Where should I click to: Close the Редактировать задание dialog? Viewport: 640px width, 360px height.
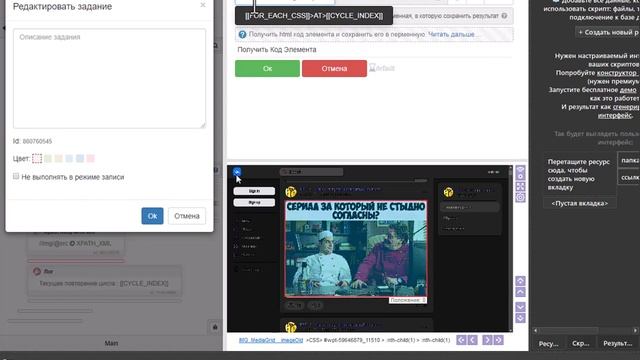[203, 5]
